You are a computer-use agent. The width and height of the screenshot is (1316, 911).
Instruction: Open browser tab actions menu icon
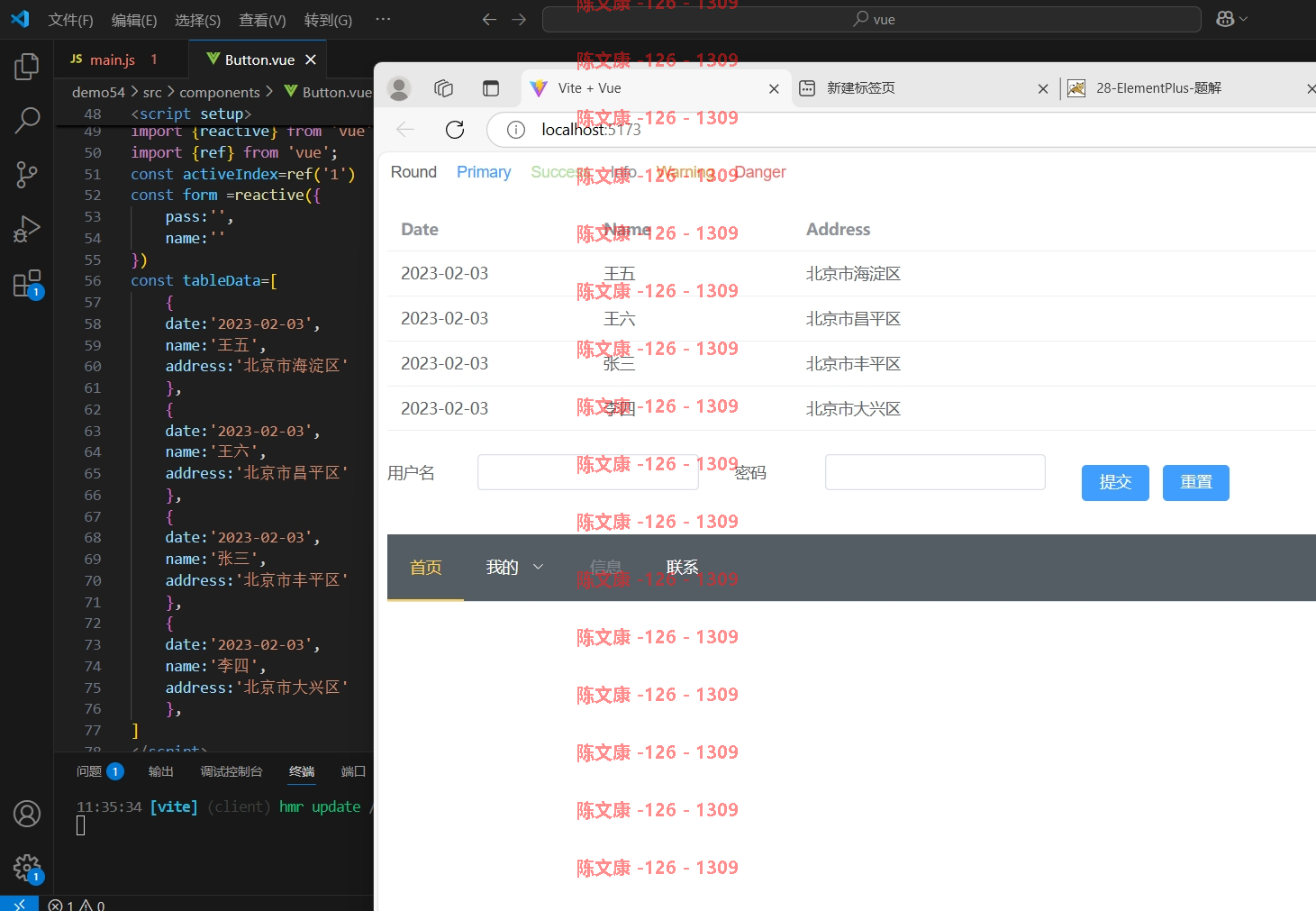point(491,88)
